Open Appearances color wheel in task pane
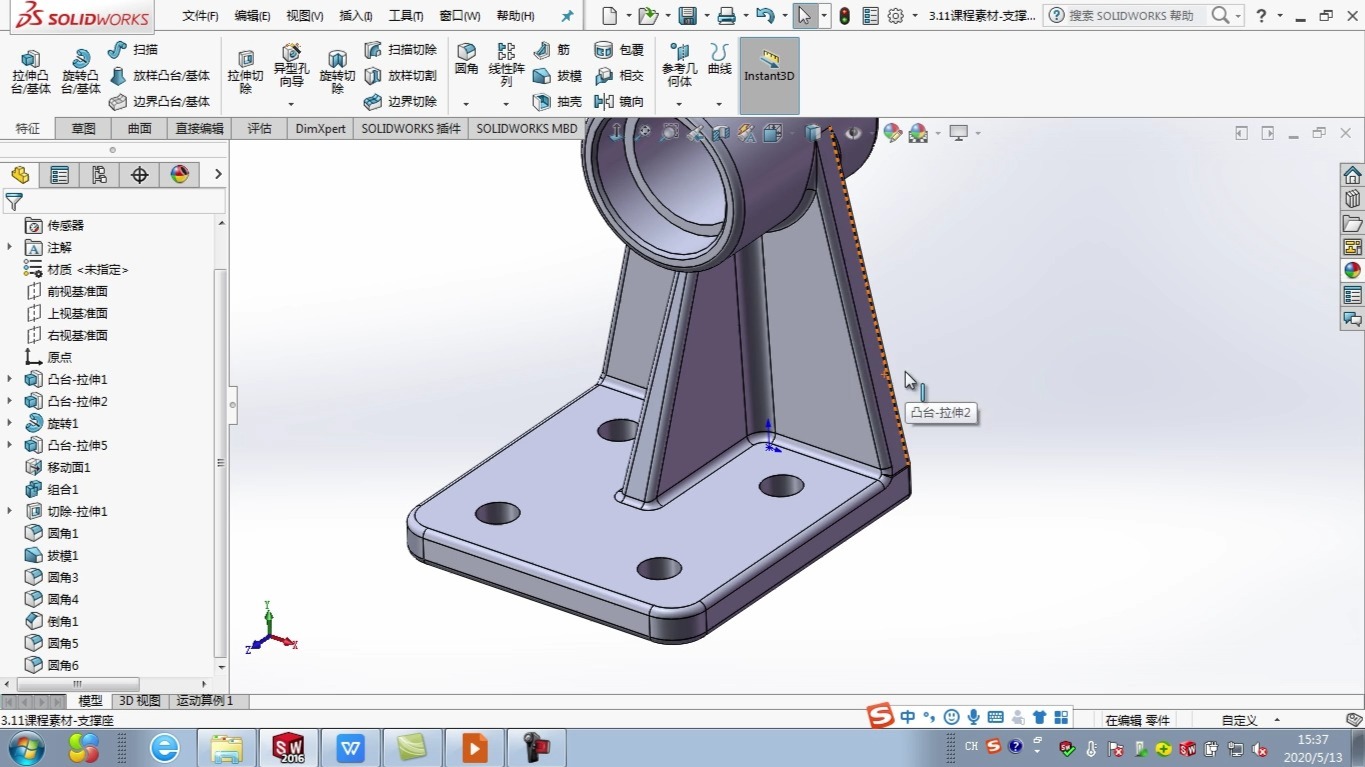The image size is (1365, 767). click(1352, 270)
